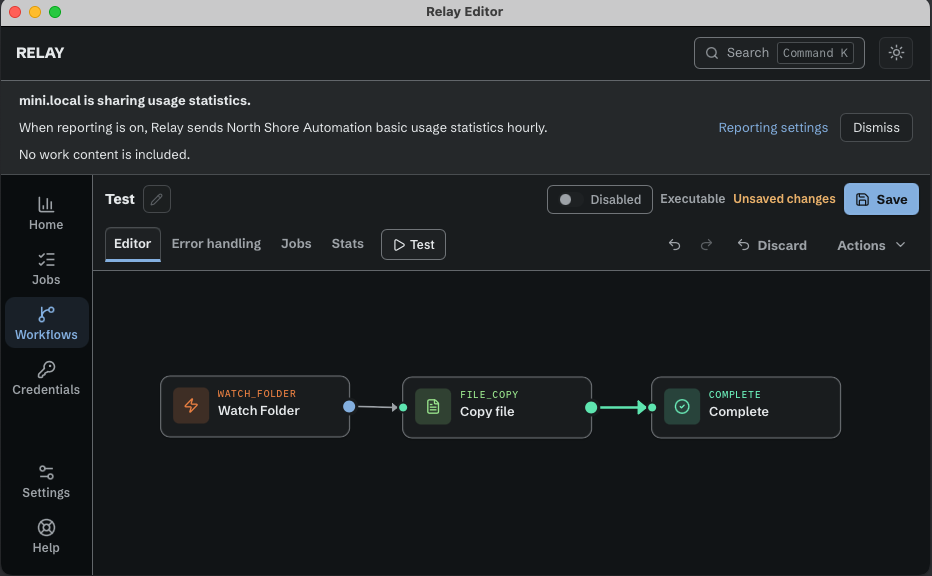Screen dimensions: 932x576
Task: Click the "No work content is included." text
Action: coord(105,155)
